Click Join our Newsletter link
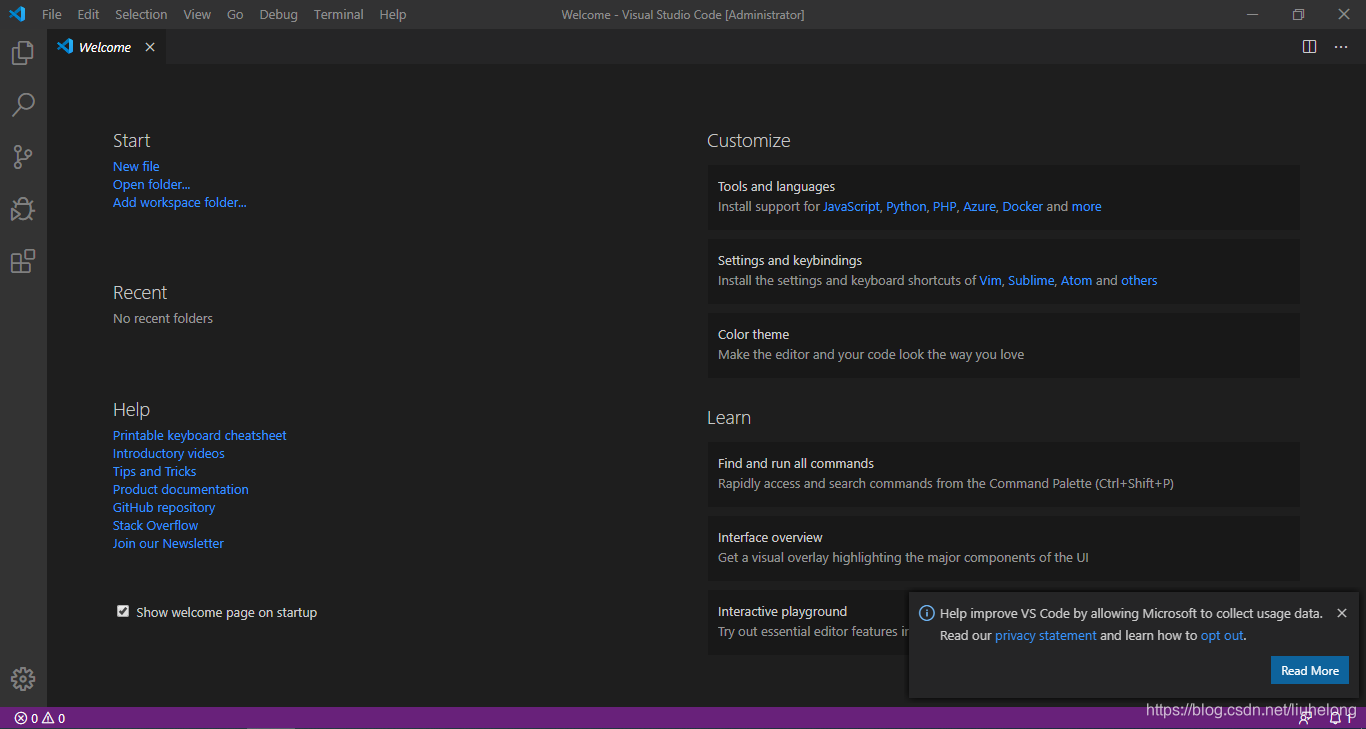The width and height of the screenshot is (1366, 729). tap(168, 543)
